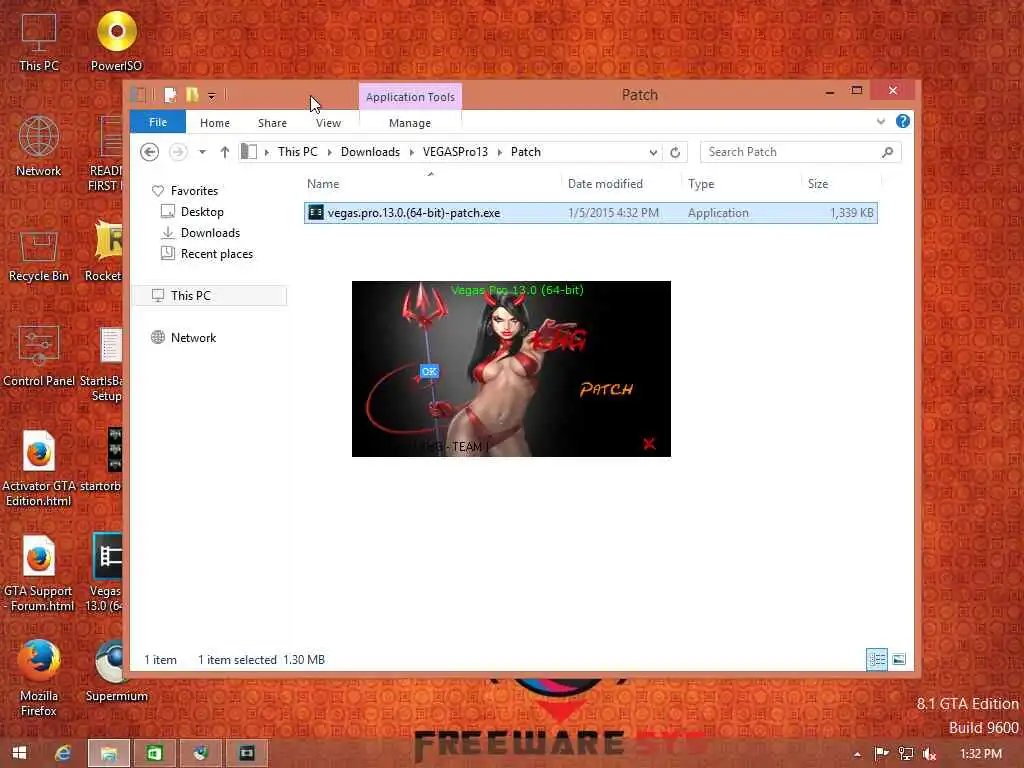Image resolution: width=1024 pixels, height=768 pixels.
Task: Click Favorites in navigation pane
Action: pyautogui.click(x=194, y=191)
